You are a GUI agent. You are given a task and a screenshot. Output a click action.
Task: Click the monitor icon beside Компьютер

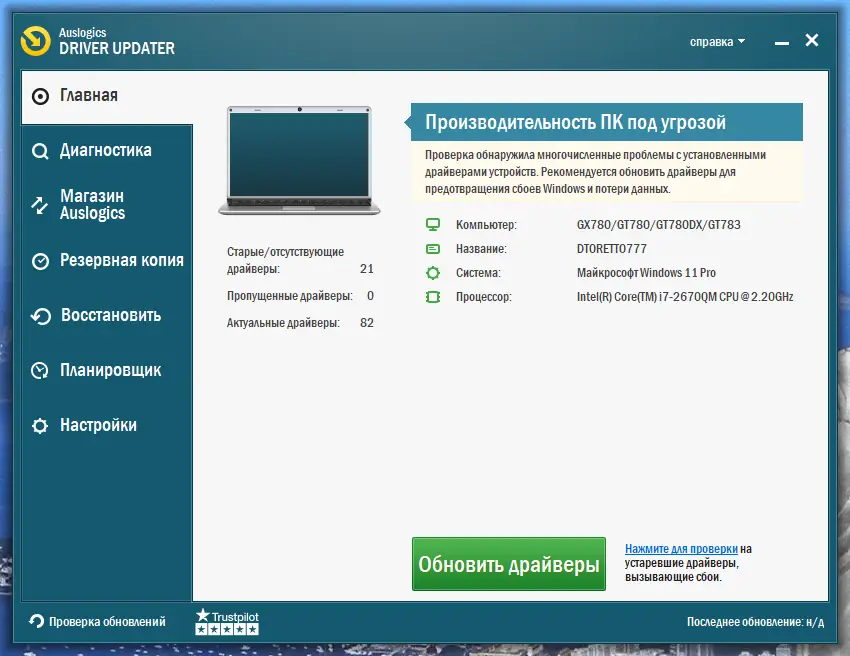432,224
